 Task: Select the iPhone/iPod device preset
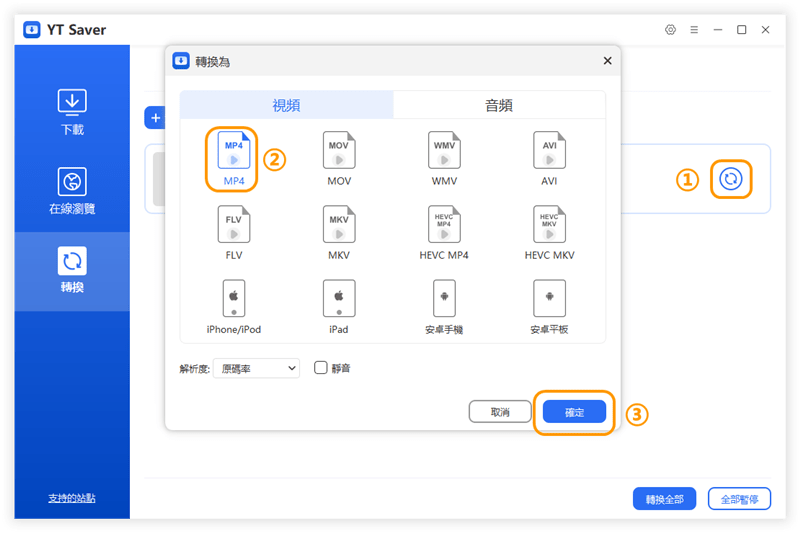(233, 299)
